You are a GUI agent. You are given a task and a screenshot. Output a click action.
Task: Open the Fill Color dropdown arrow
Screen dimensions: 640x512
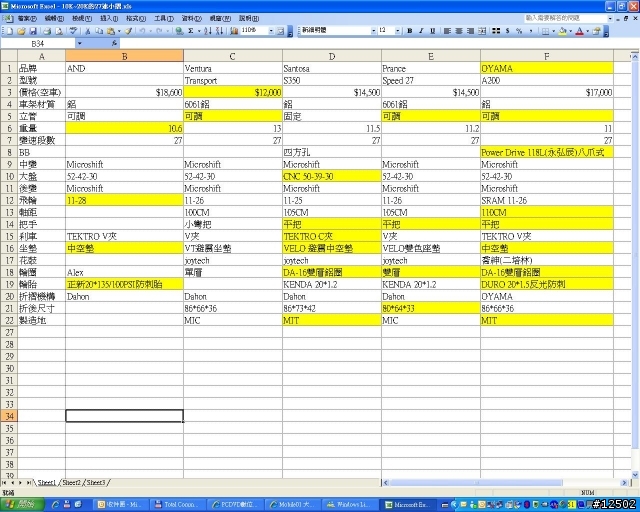(571, 31)
